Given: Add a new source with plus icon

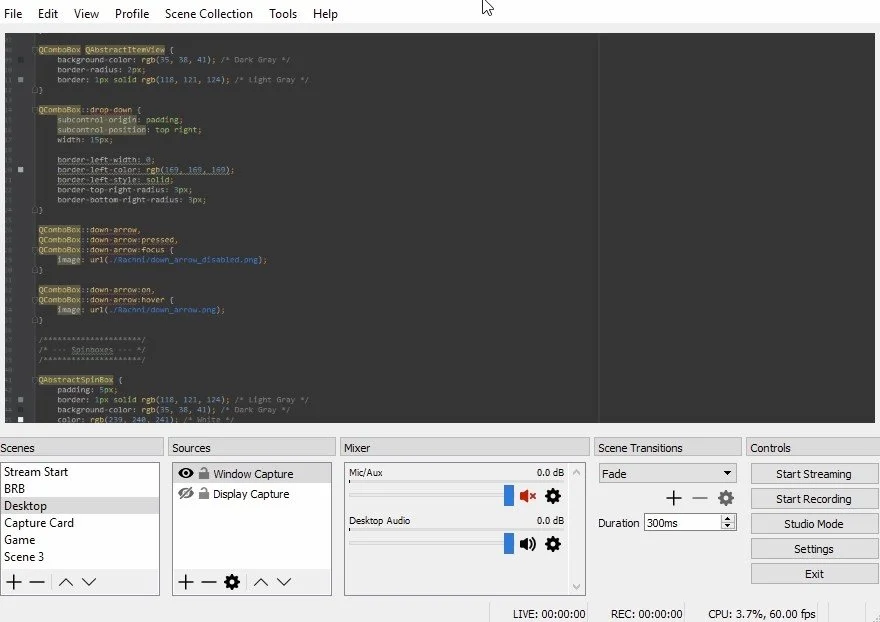Looking at the screenshot, I should [185, 582].
